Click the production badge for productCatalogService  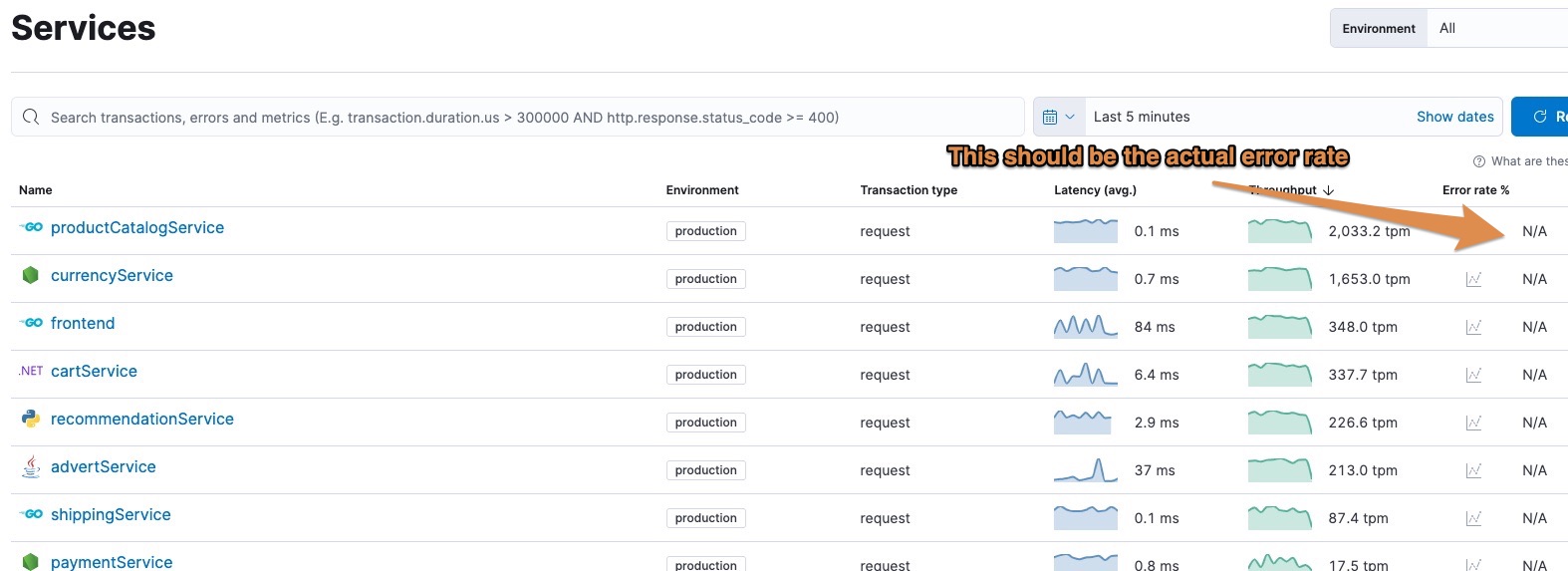point(705,231)
